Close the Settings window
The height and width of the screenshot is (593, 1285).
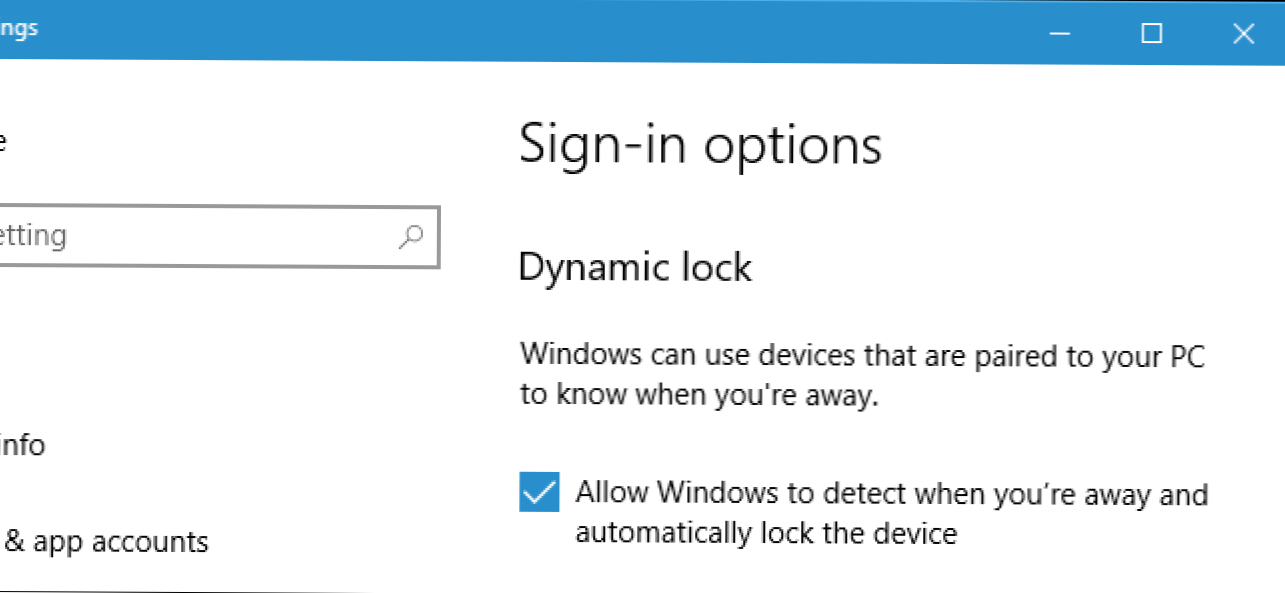[1243, 33]
